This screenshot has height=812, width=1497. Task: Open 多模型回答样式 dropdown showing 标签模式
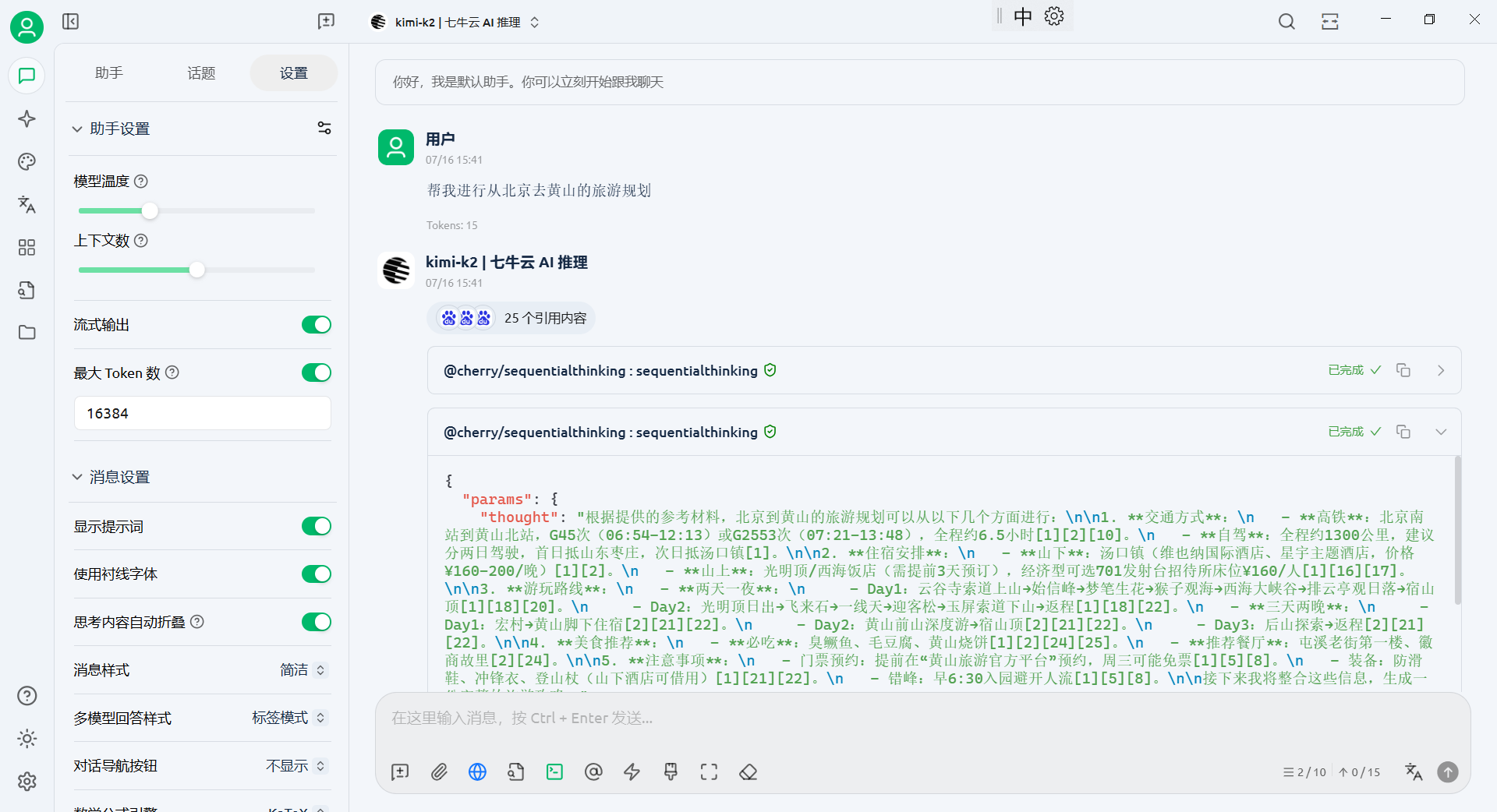[x=288, y=718]
